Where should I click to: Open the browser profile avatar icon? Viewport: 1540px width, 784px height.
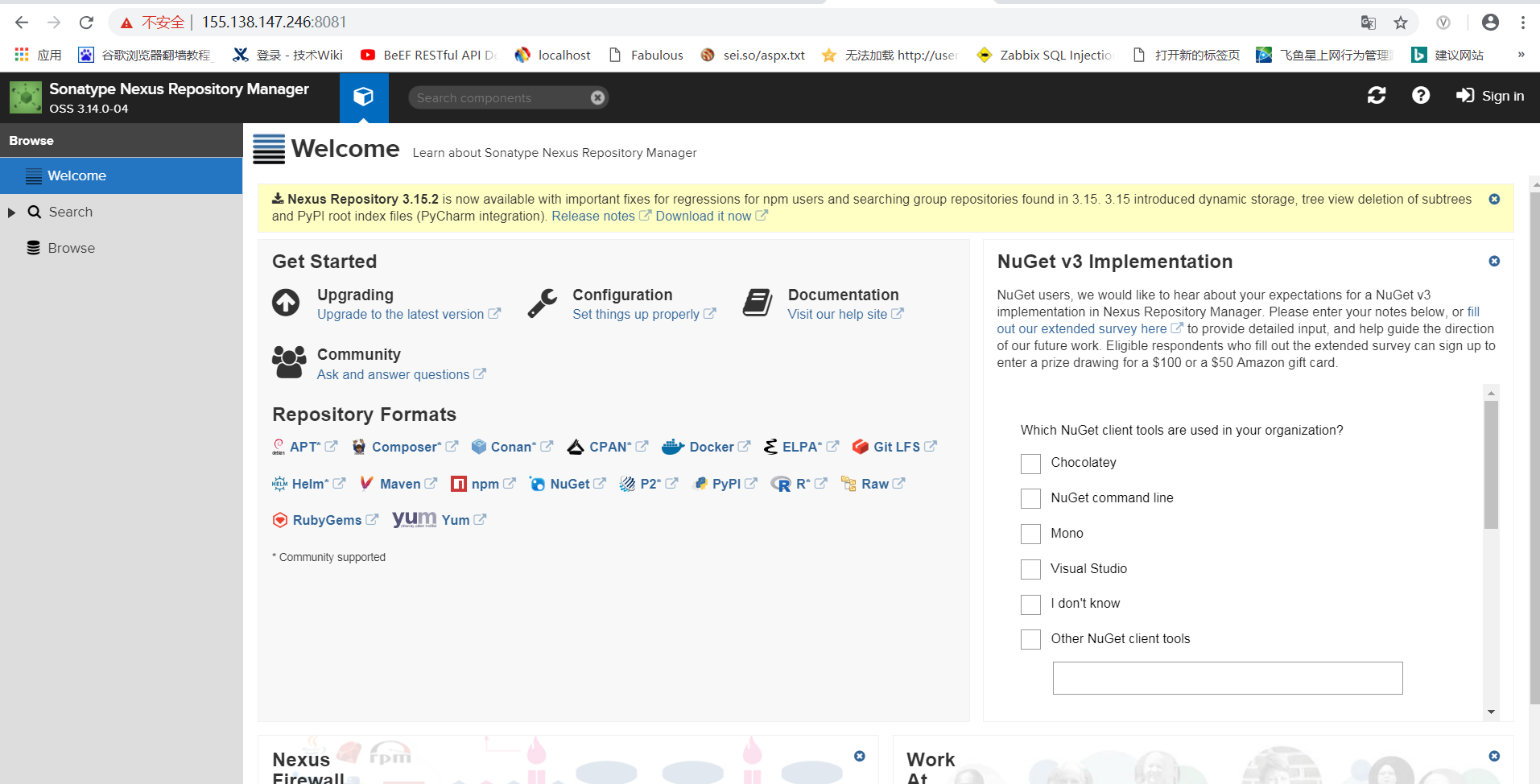coord(1490,23)
